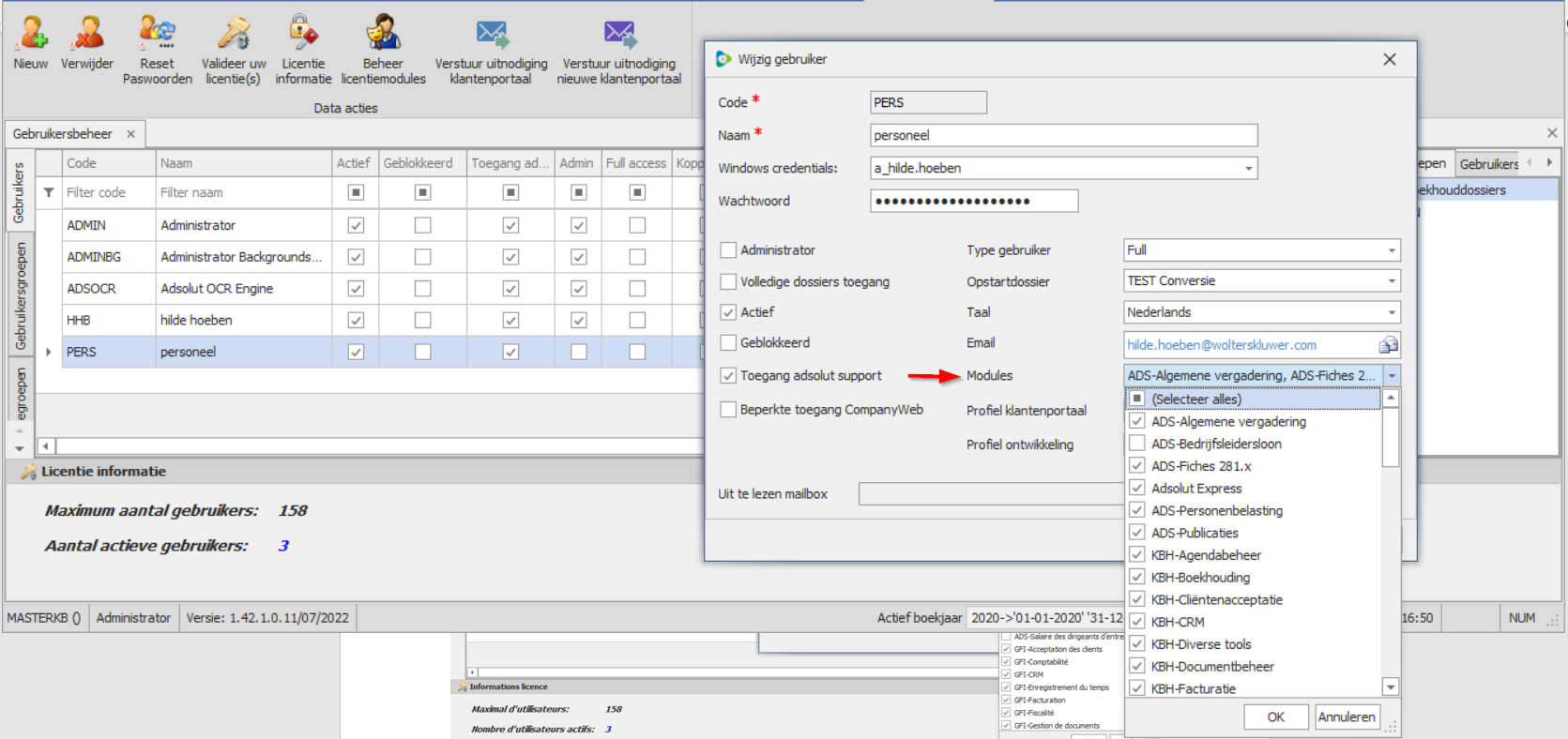Image resolution: width=1568 pixels, height=739 pixels.
Task: Click the Nieuw user icon
Action: (x=31, y=34)
